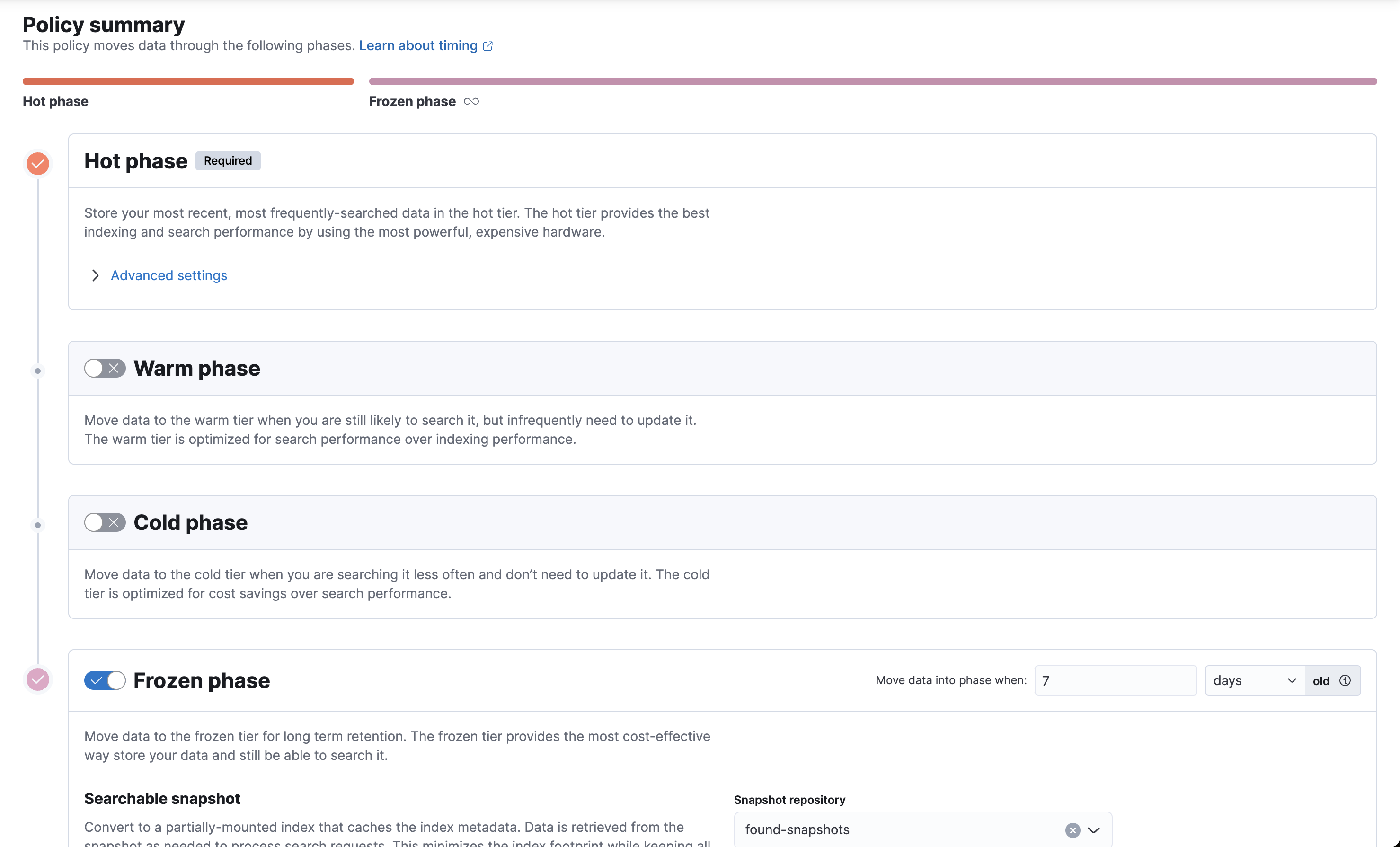
Task: Click the orange Hot phase checkmark circle
Action: click(38, 164)
